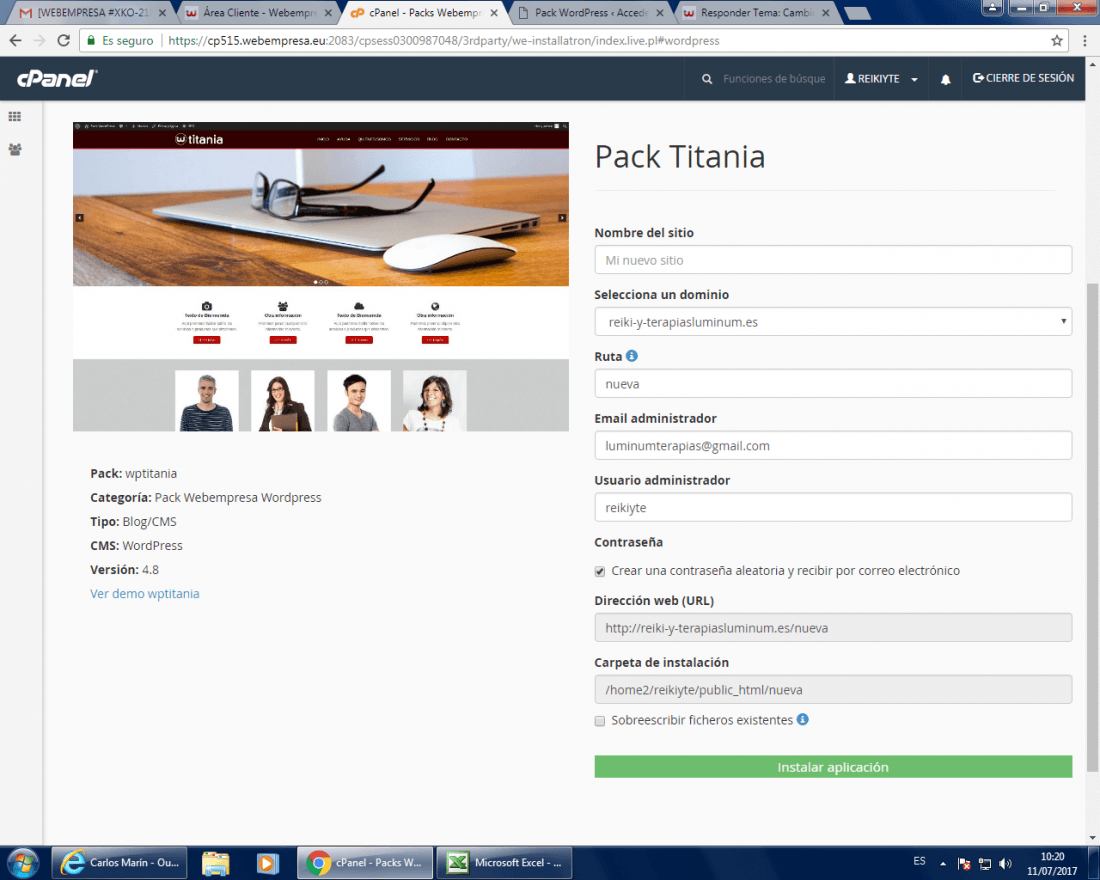The image size is (1100, 880).
Task: Click the browser back arrow
Action: pyautogui.click(x=15, y=41)
